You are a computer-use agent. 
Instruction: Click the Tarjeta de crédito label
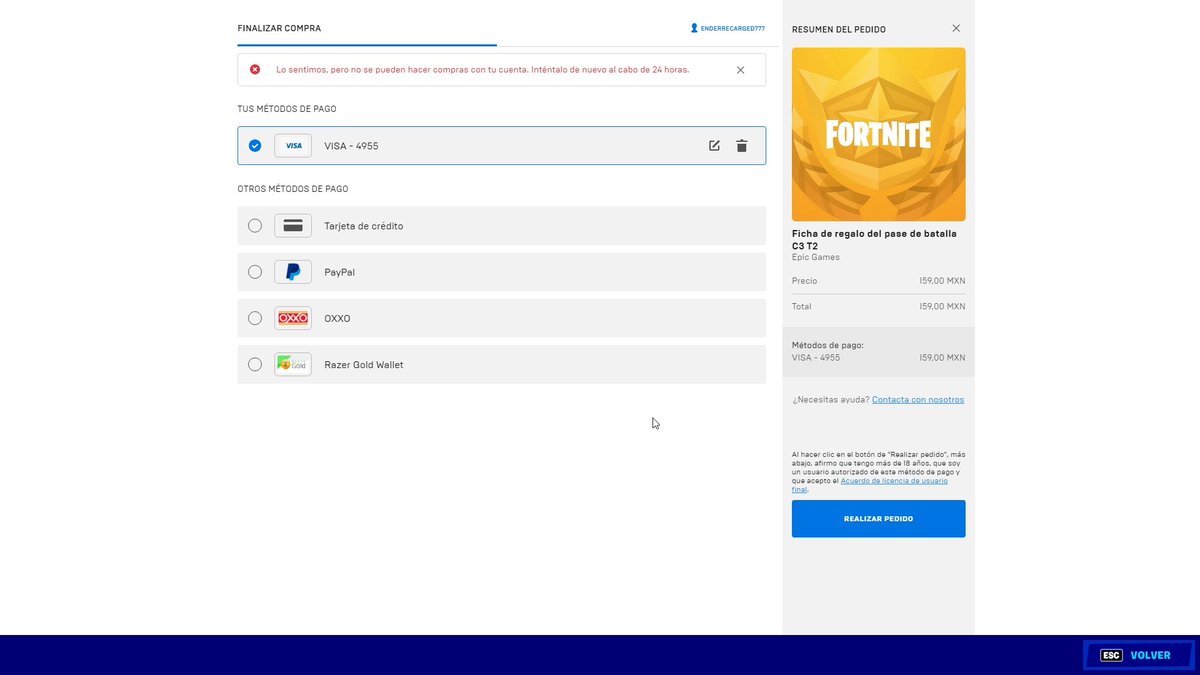(364, 226)
